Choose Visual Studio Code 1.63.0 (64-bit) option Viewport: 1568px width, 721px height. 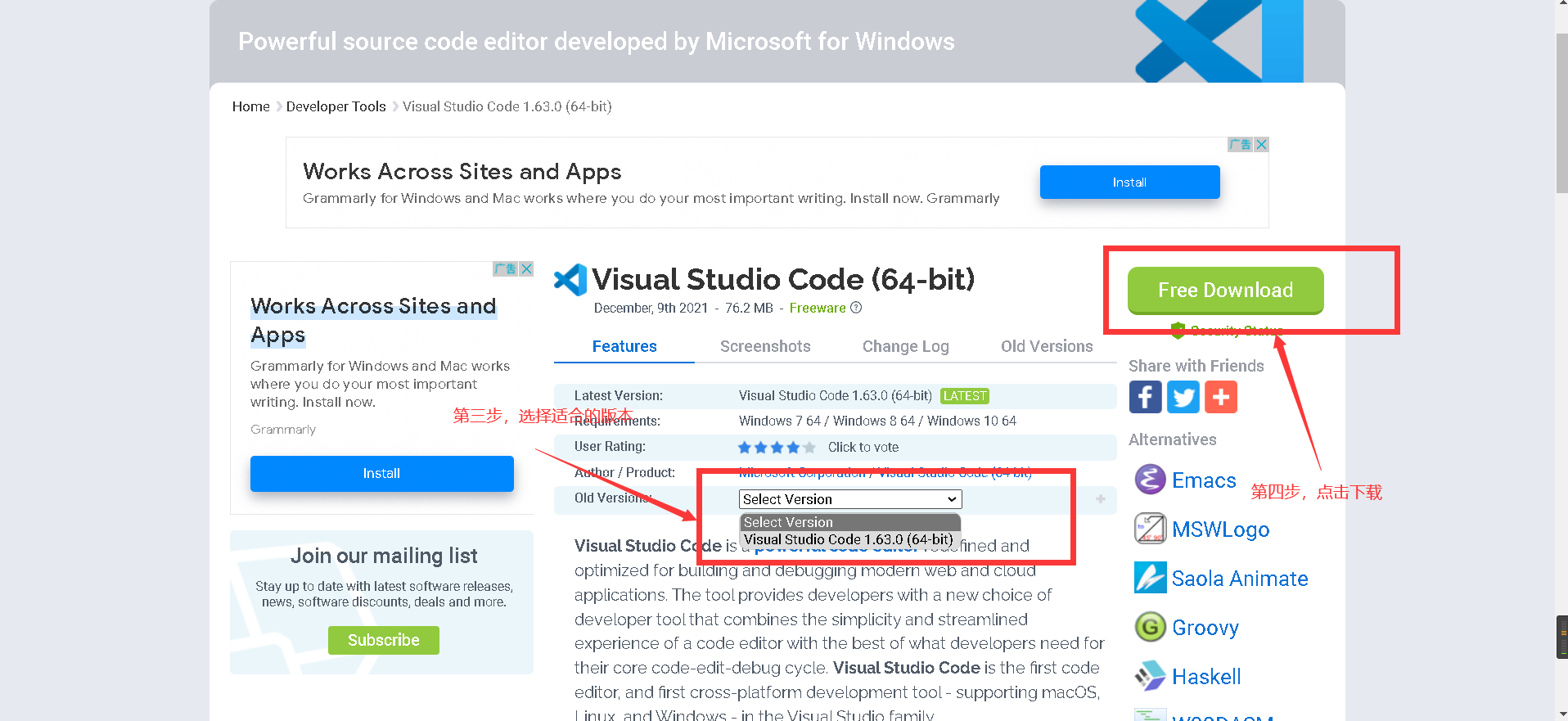[x=849, y=539]
